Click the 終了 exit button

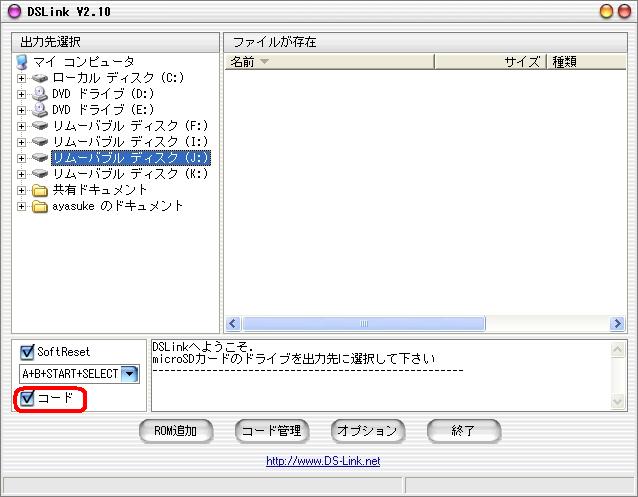point(464,431)
